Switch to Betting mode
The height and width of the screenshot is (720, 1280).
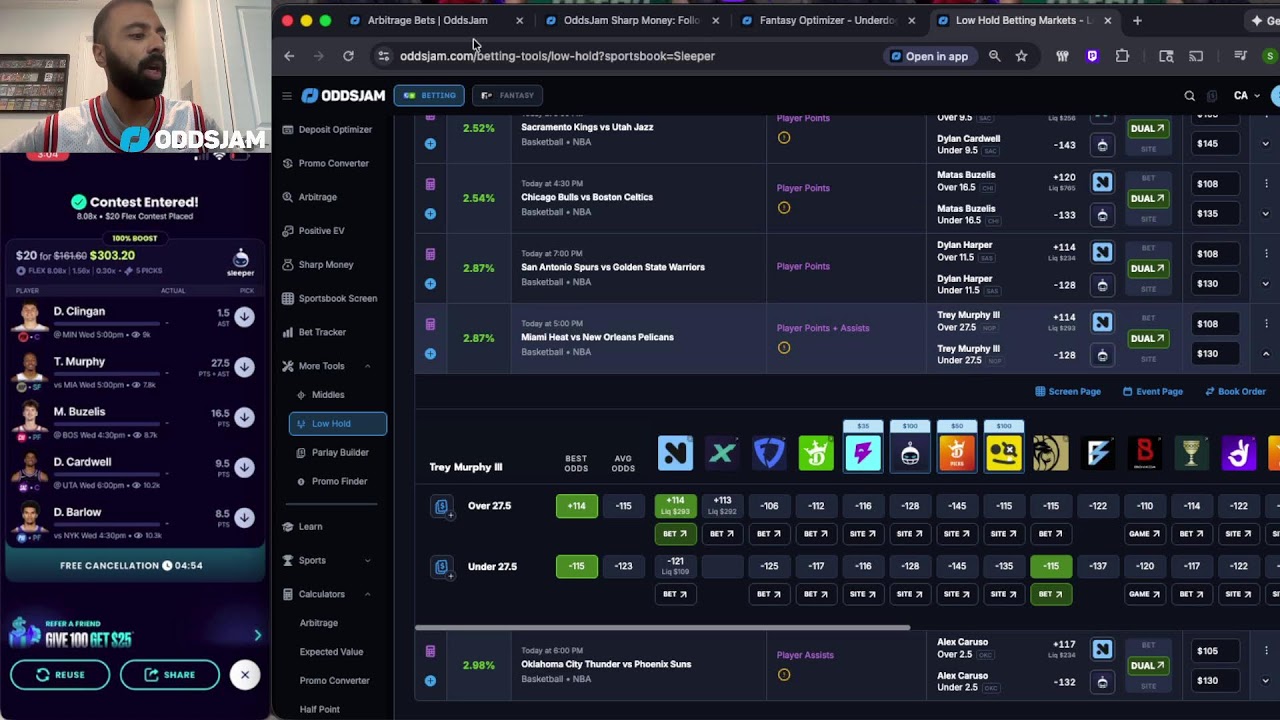click(430, 95)
